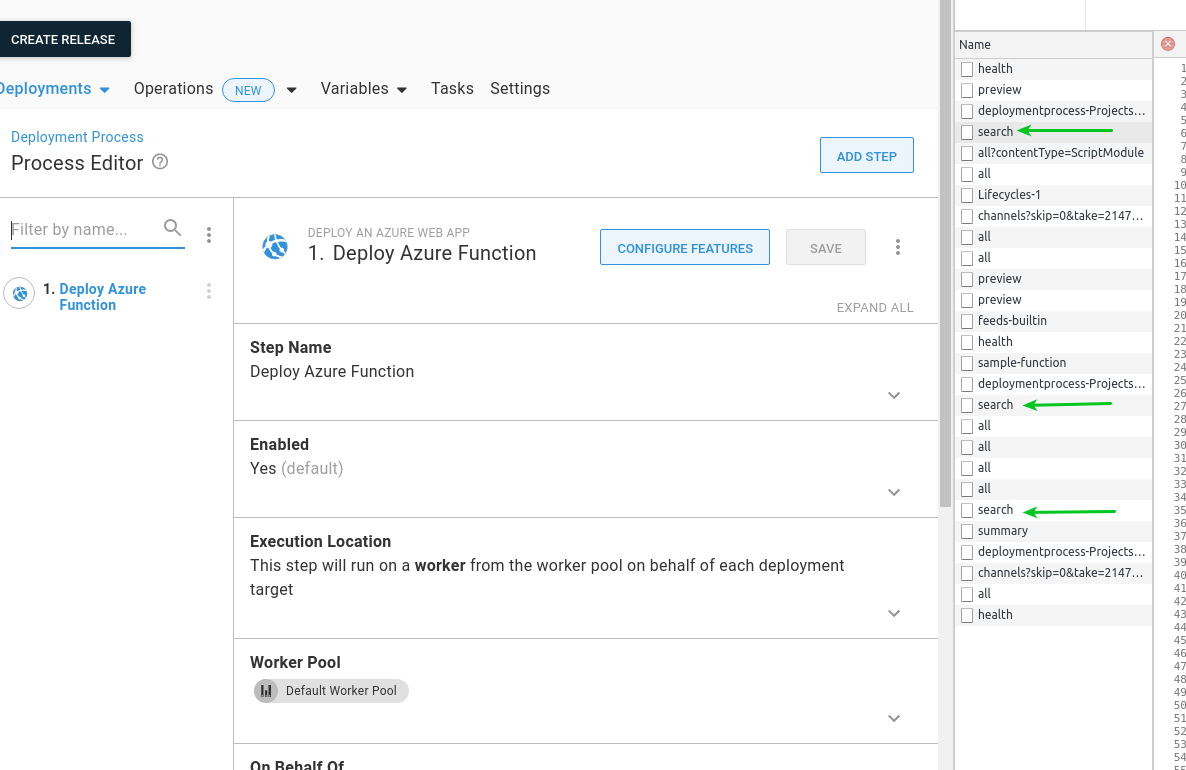1186x770 pixels.
Task: Click the Process Editor help question-mark icon
Action: coord(160,162)
